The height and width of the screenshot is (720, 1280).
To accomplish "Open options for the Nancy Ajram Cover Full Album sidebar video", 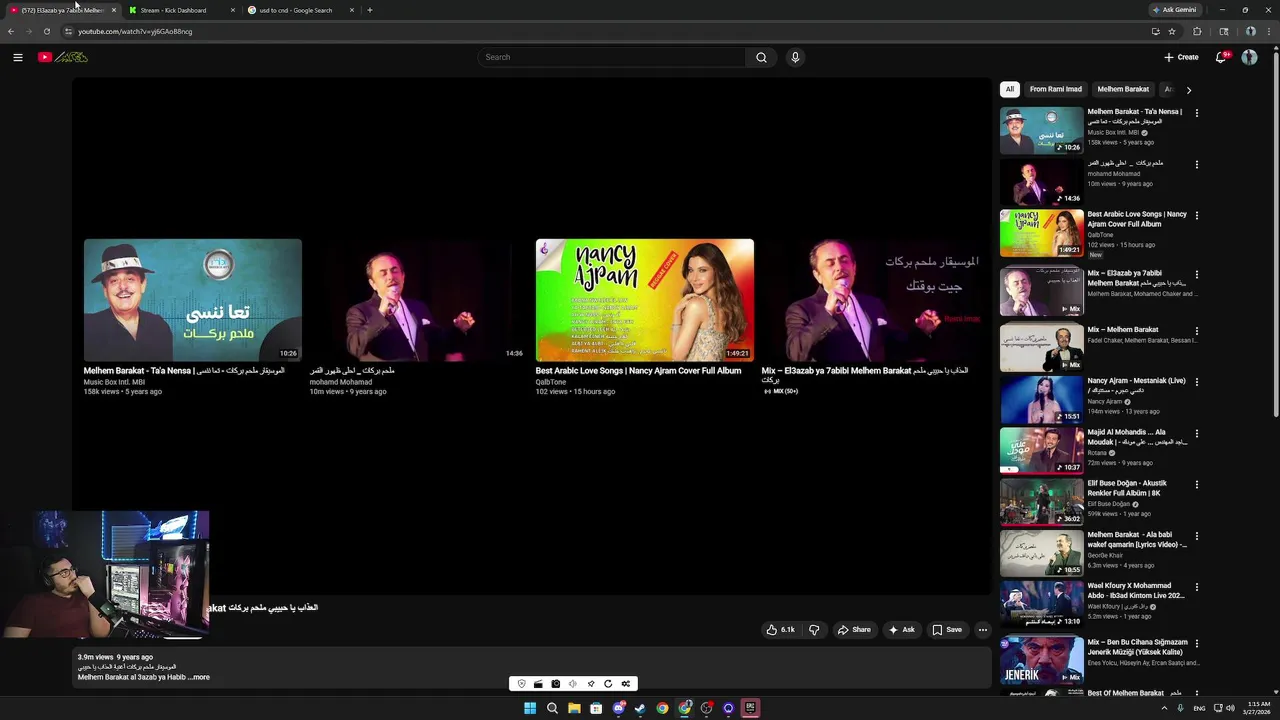I will coord(1196,215).
